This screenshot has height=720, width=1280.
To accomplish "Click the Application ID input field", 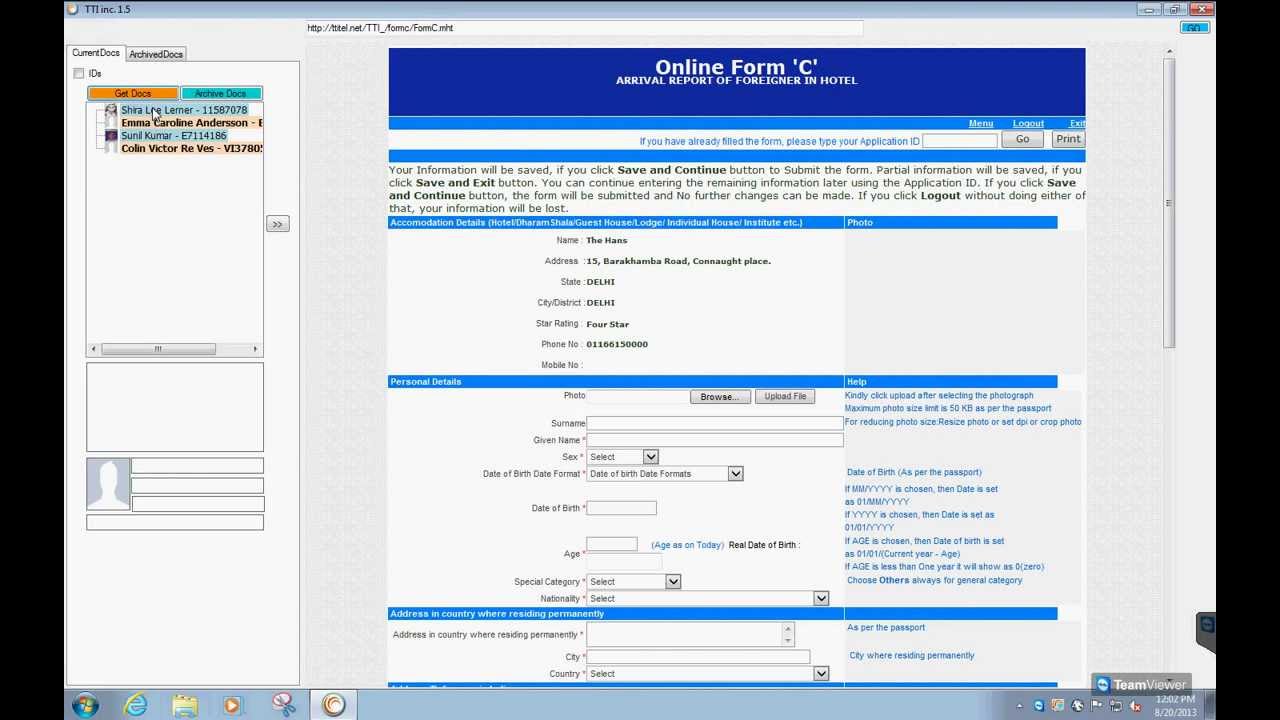I will (959, 141).
